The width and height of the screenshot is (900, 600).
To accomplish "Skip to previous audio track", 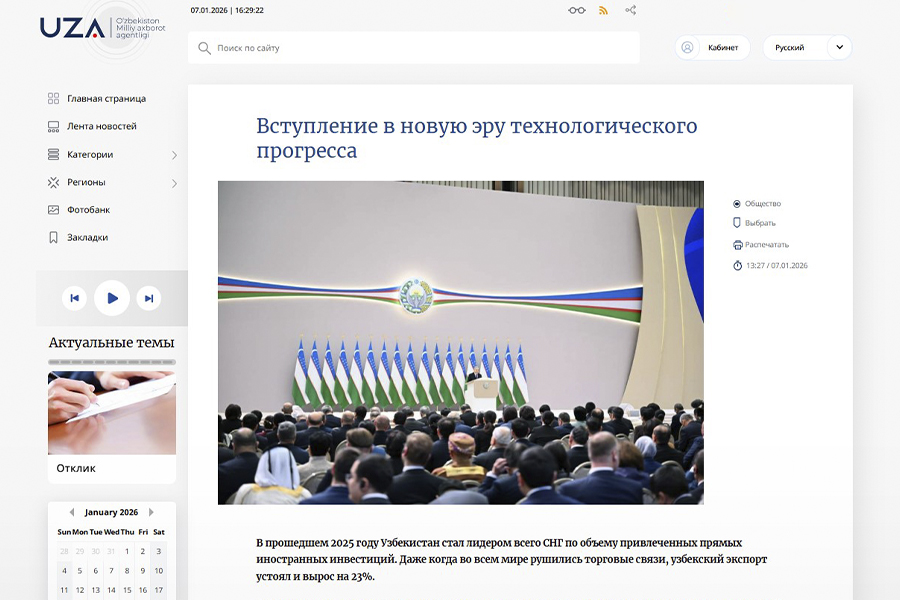I will [74, 297].
